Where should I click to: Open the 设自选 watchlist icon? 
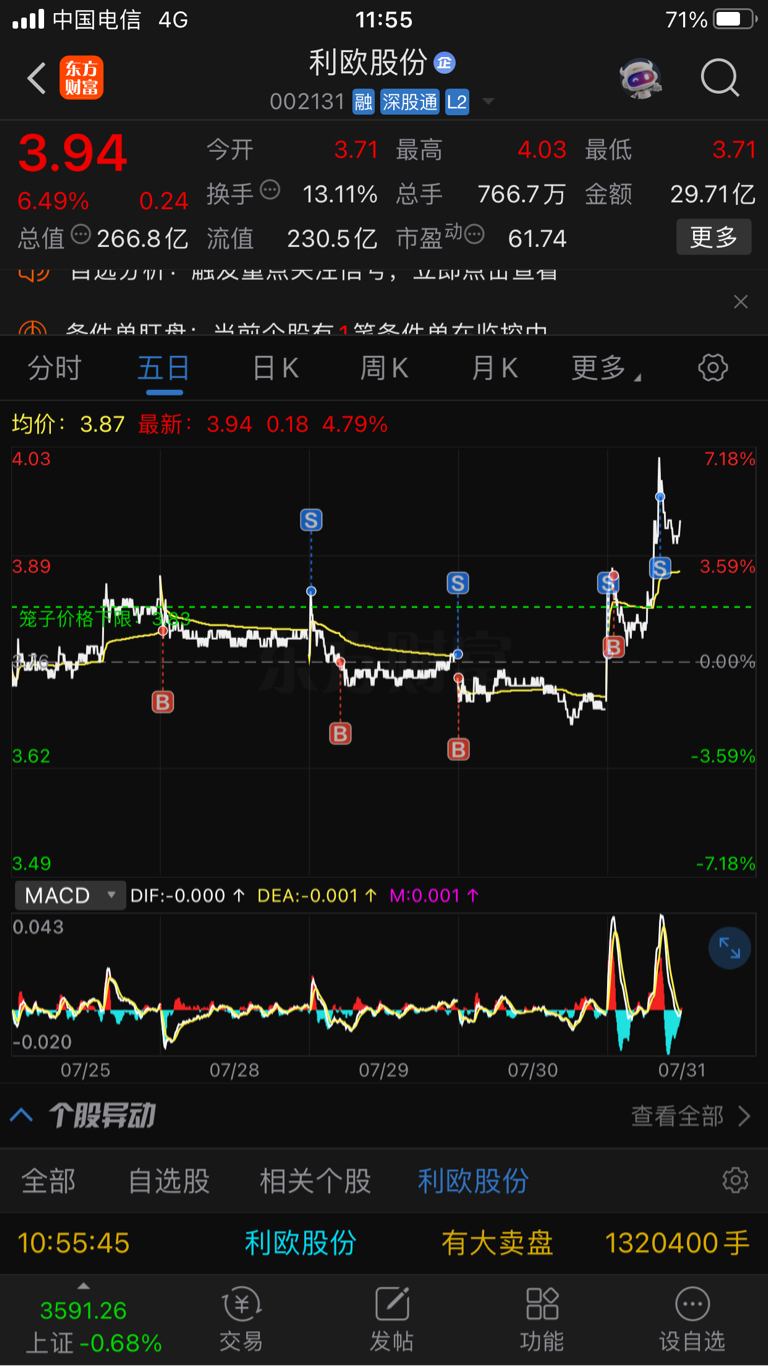(x=692, y=1320)
